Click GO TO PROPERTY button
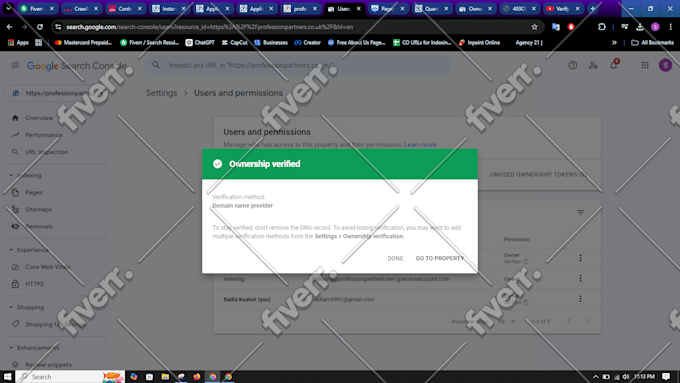Image resolution: width=680 pixels, height=383 pixels. 440,258
